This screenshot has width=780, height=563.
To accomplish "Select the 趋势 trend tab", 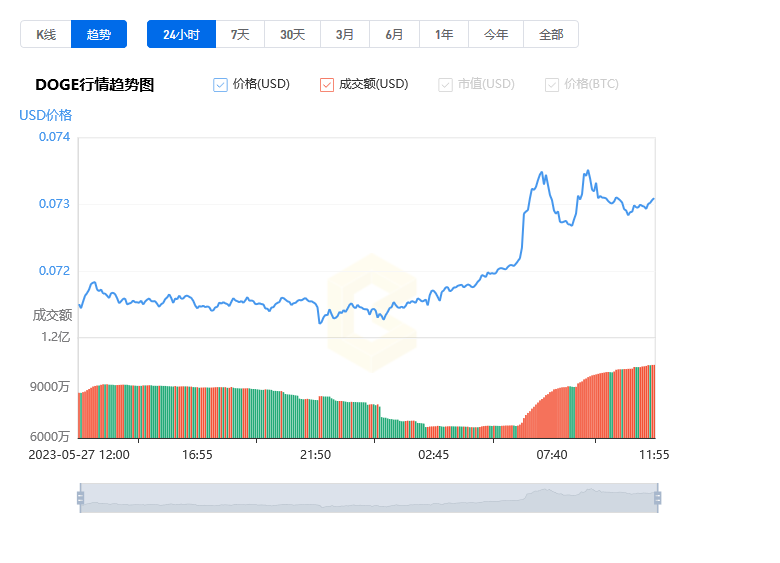I will pyautogui.click(x=99, y=34).
